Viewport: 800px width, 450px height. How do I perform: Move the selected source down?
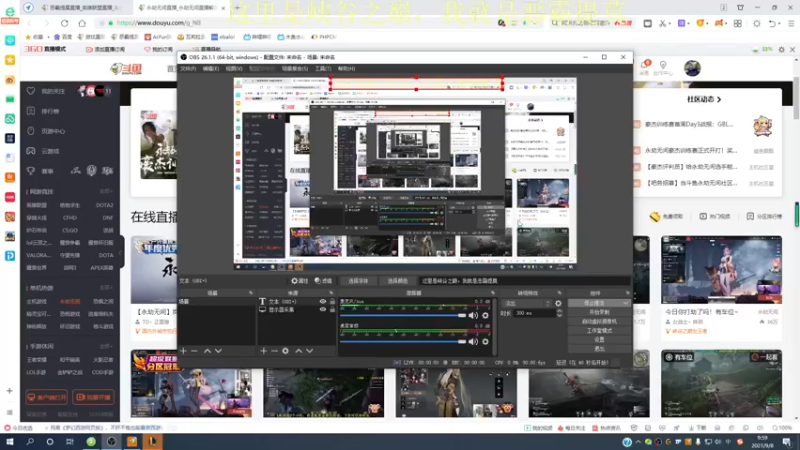[x=310, y=351]
